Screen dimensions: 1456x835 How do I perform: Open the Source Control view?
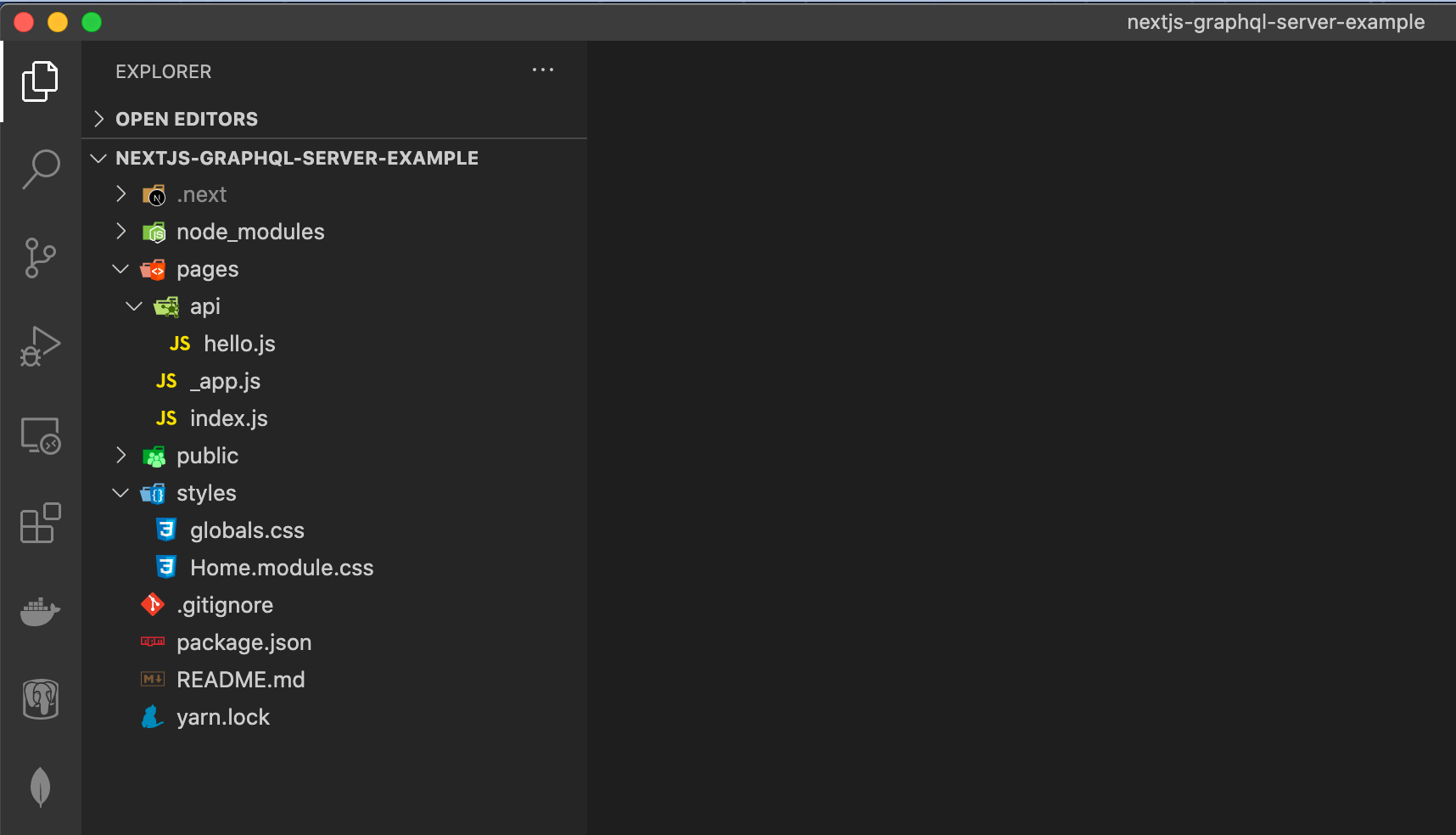(x=40, y=258)
